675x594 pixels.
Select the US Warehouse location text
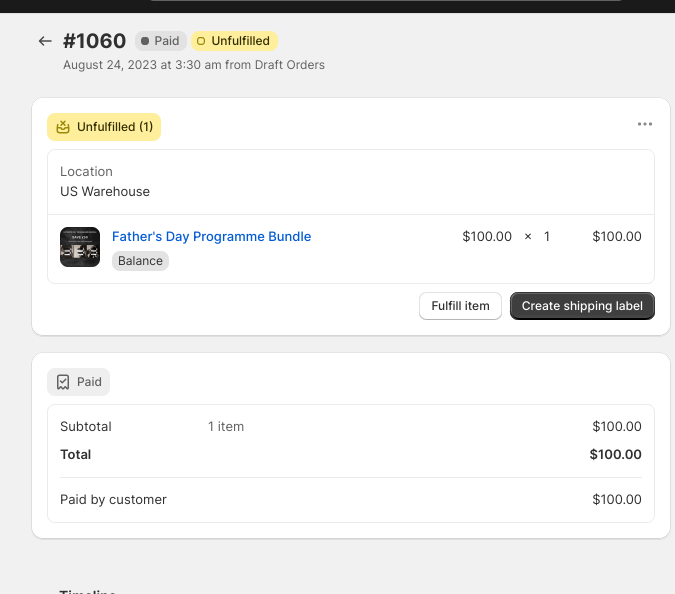(x=105, y=191)
